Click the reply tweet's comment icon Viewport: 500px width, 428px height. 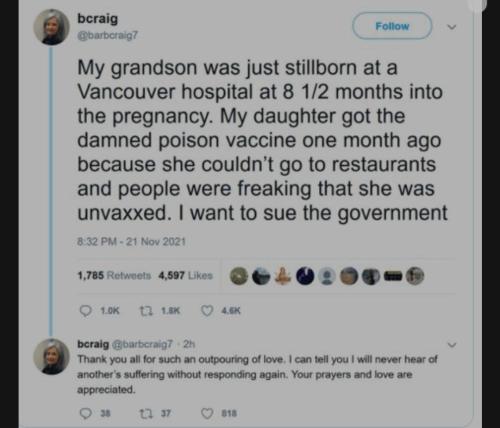point(86,413)
